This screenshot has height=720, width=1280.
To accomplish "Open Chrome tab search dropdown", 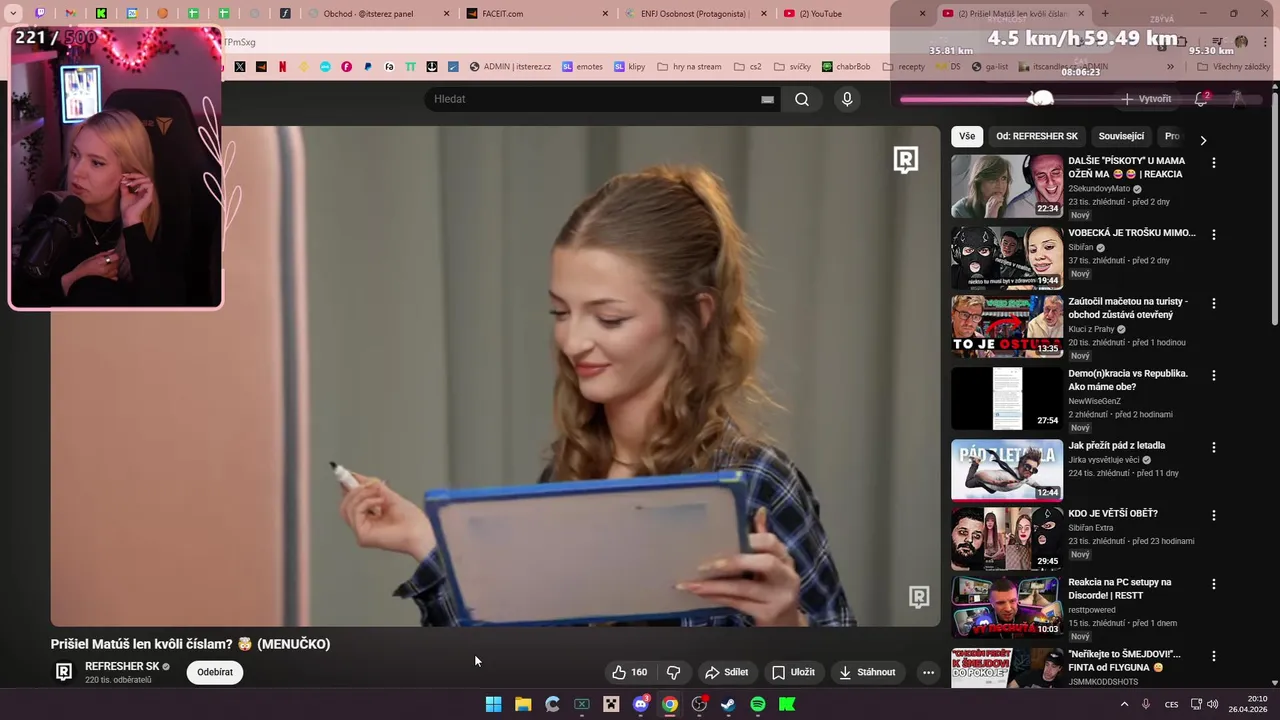I will pos(13,14).
